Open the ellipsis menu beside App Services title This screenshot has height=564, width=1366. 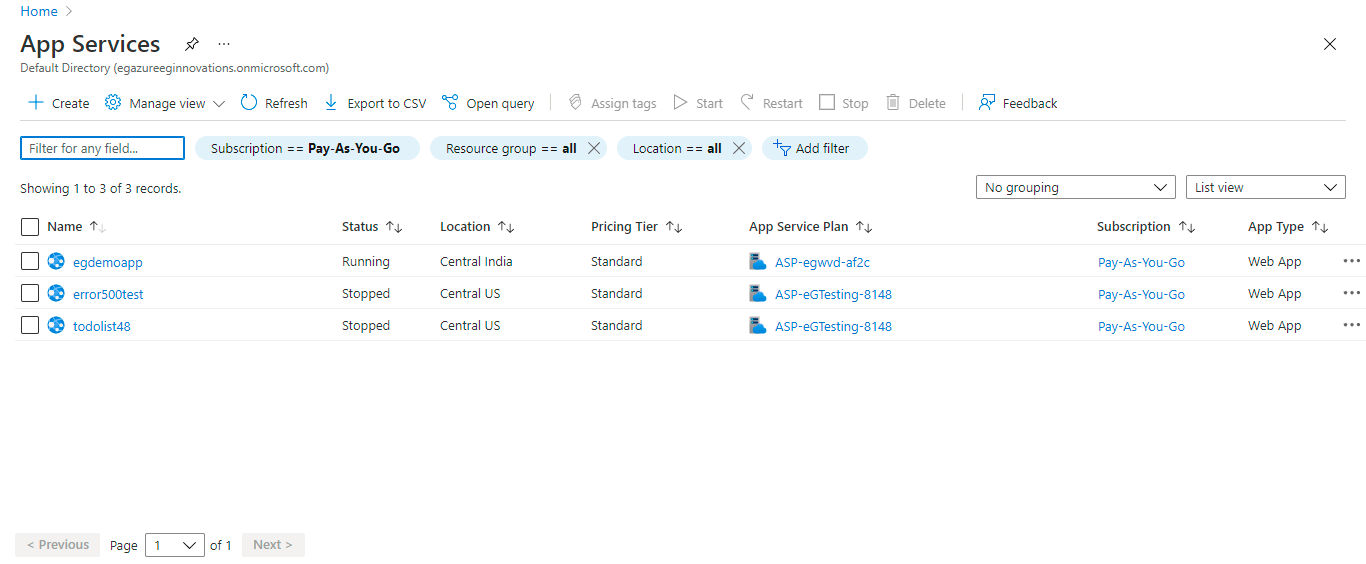pyautogui.click(x=224, y=44)
